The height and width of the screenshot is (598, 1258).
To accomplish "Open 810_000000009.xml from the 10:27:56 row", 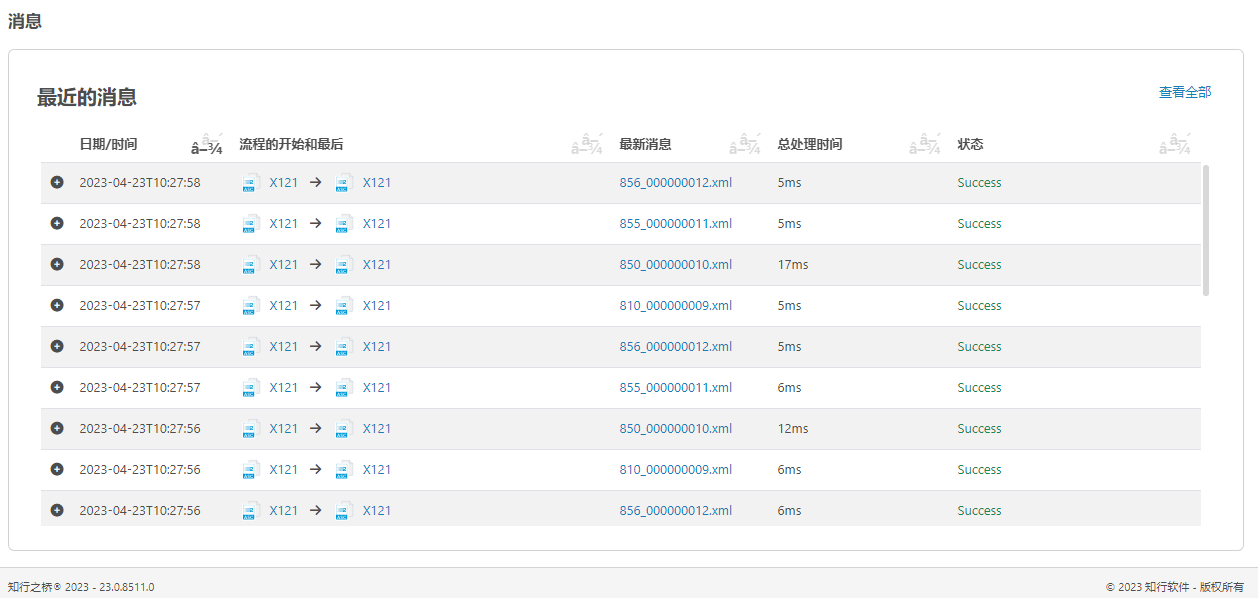I will (676, 470).
